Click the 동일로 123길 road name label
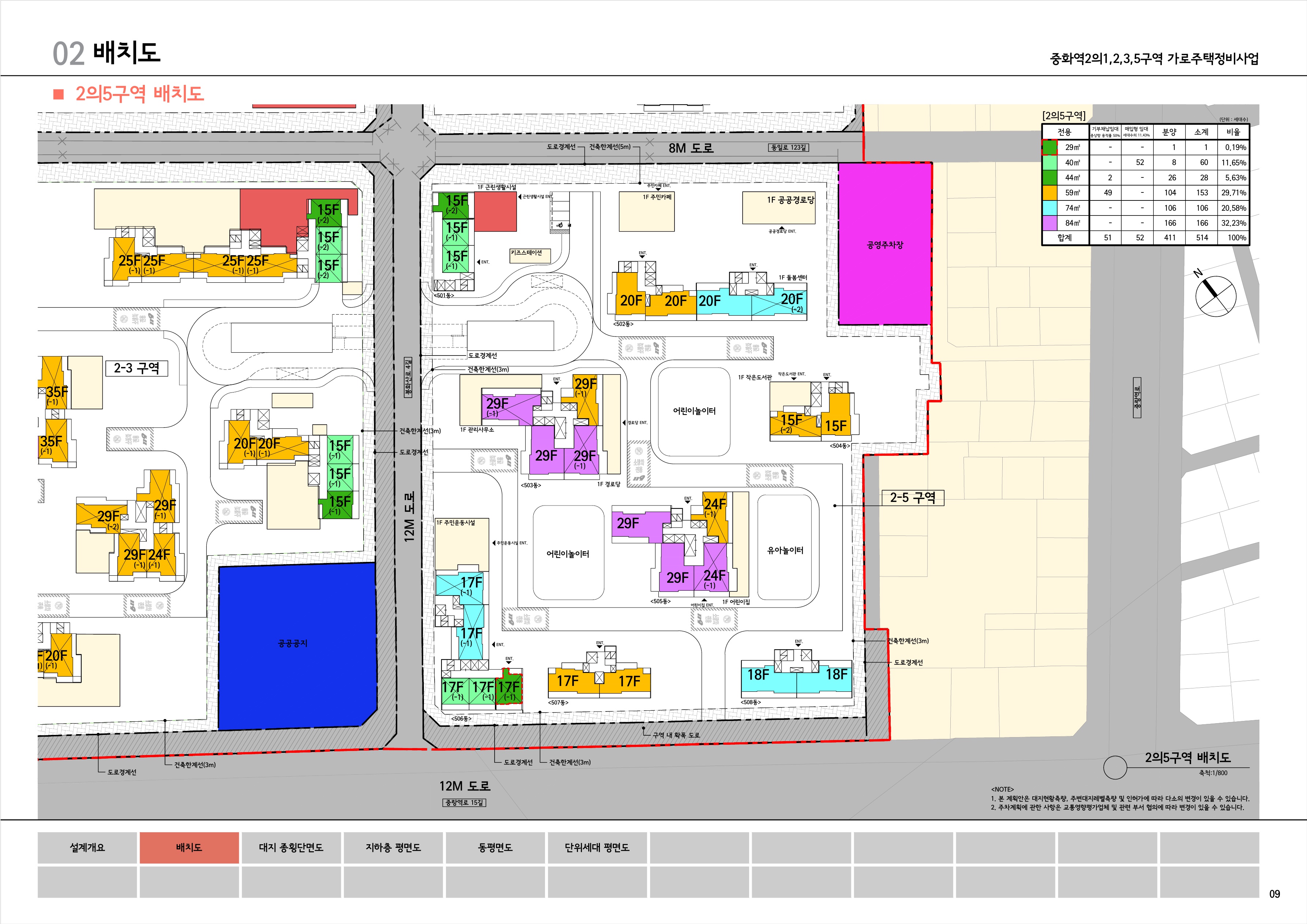The height and width of the screenshot is (924, 1307). pos(788,147)
